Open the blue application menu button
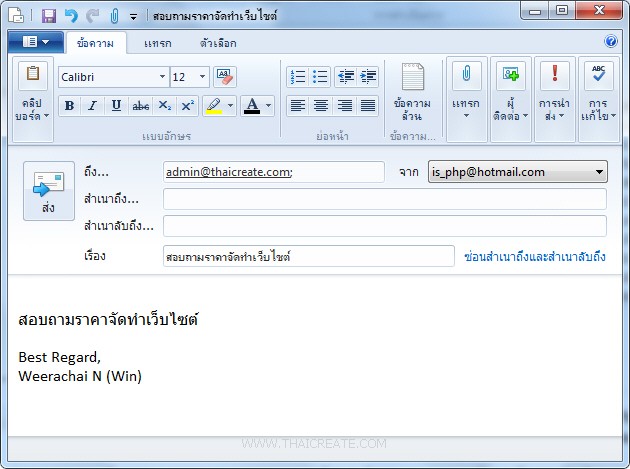The image size is (630, 469). coord(35,42)
